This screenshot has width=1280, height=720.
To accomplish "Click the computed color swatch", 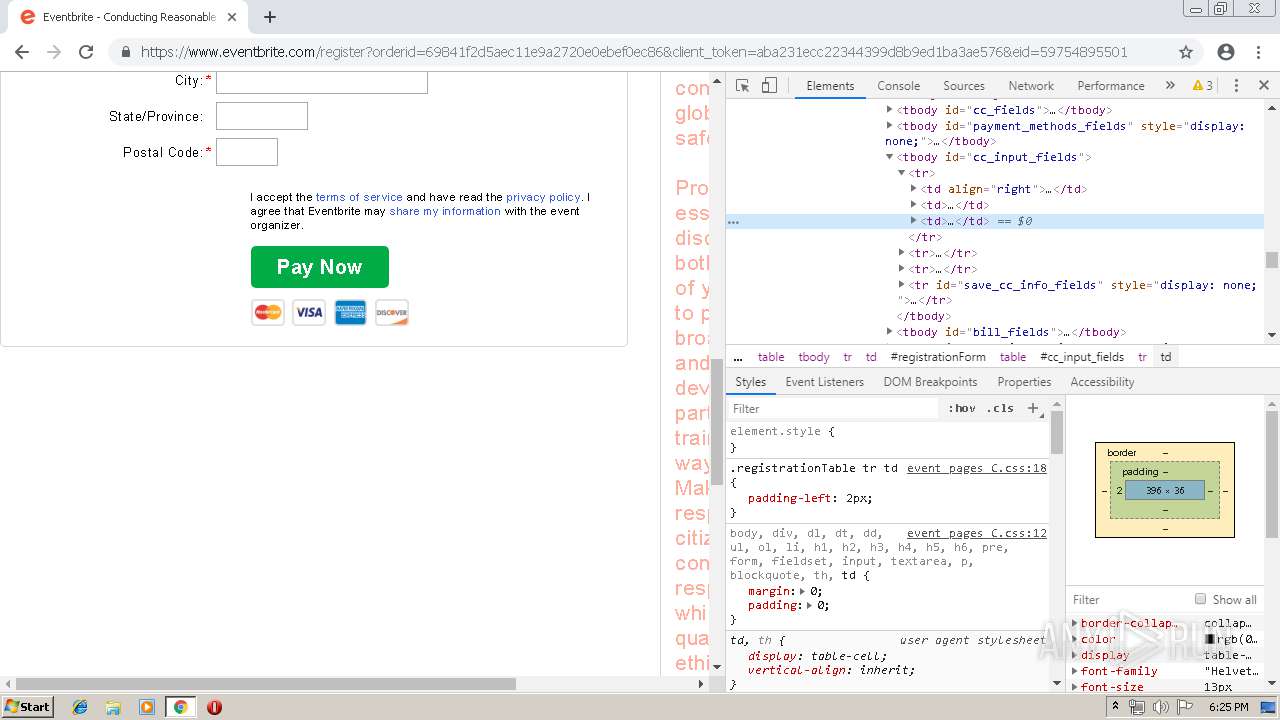I will point(1209,639).
